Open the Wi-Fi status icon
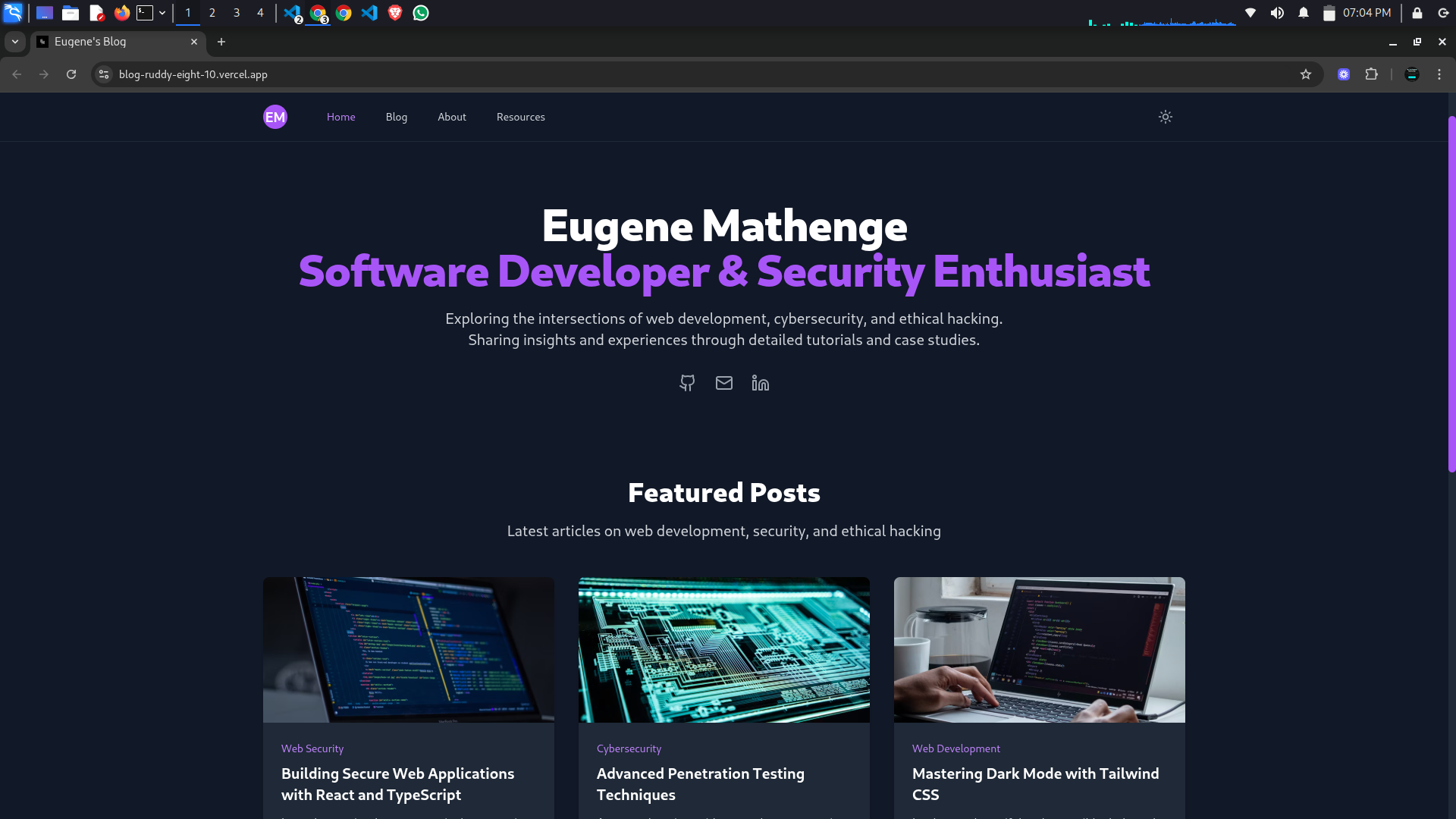 [x=1250, y=12]
